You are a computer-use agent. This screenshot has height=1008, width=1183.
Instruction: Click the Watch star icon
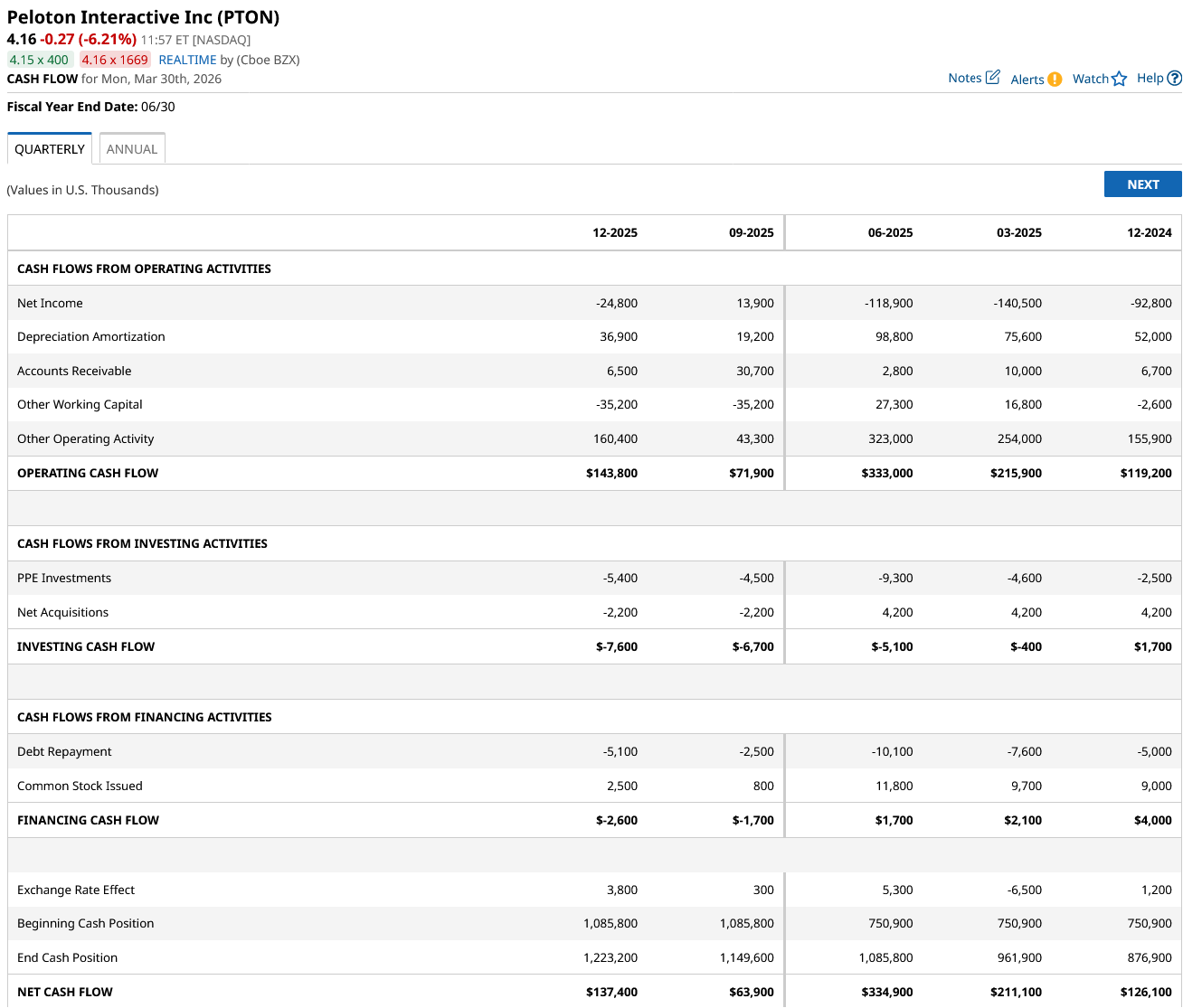click(1120, 79)
